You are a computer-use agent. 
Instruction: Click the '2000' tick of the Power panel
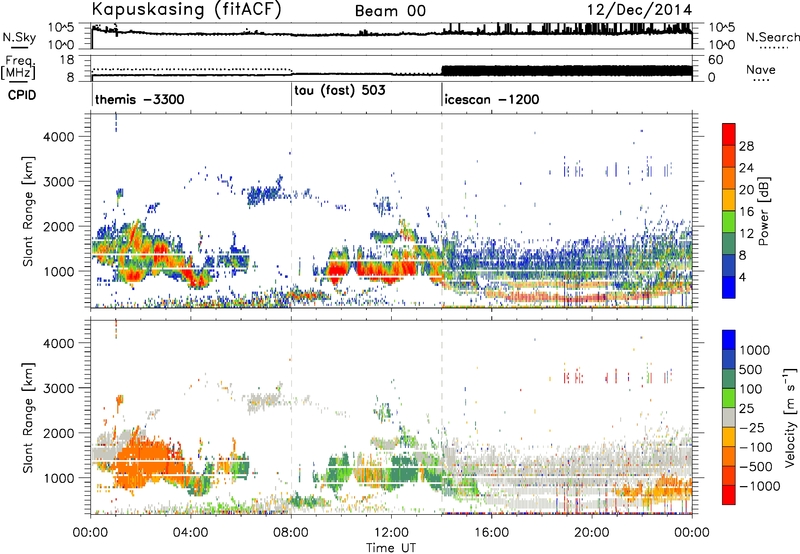click(x=59, y=226)
